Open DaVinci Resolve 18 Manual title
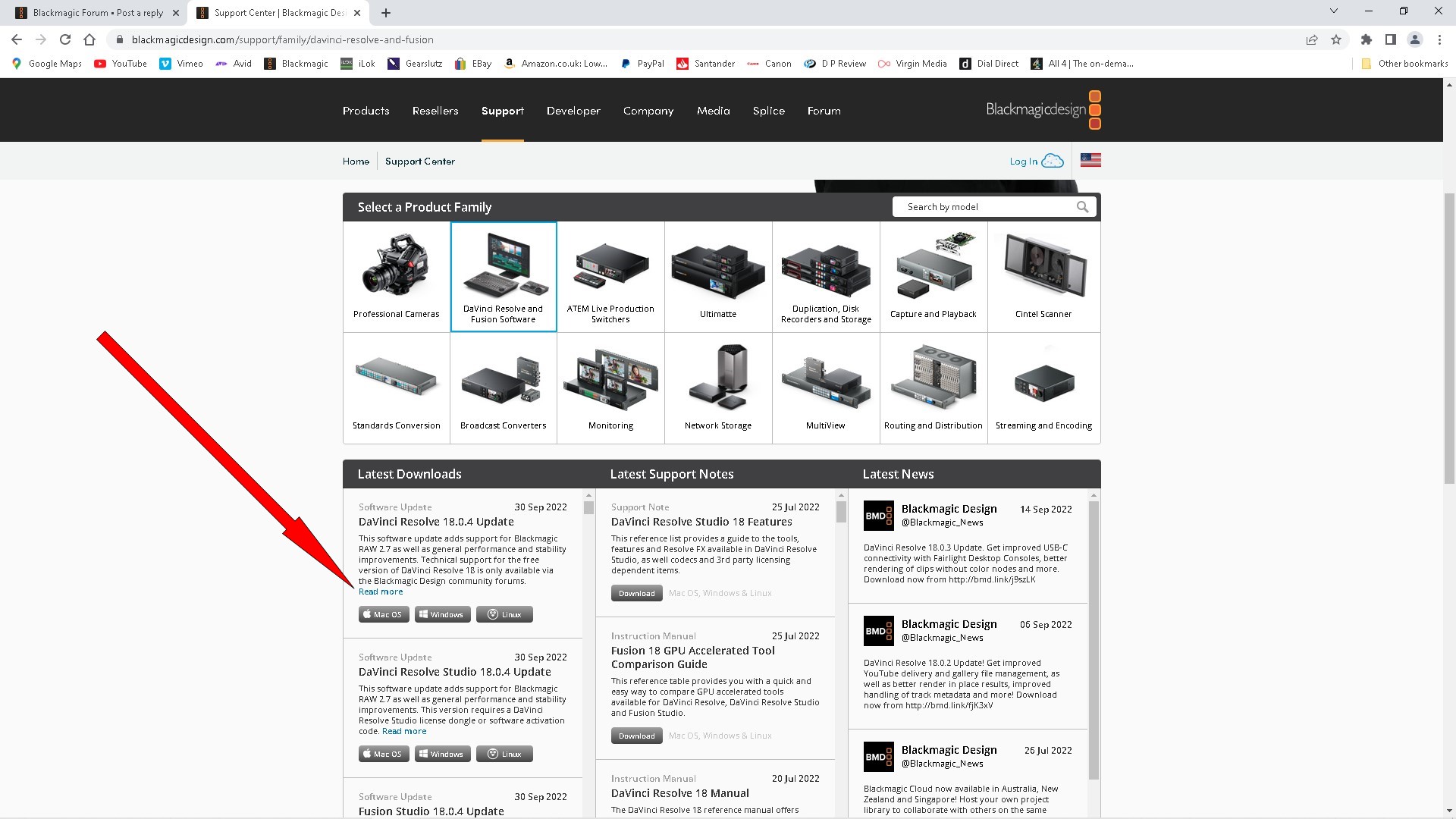This screenshot has width=1456, height=819. (680, 793)
